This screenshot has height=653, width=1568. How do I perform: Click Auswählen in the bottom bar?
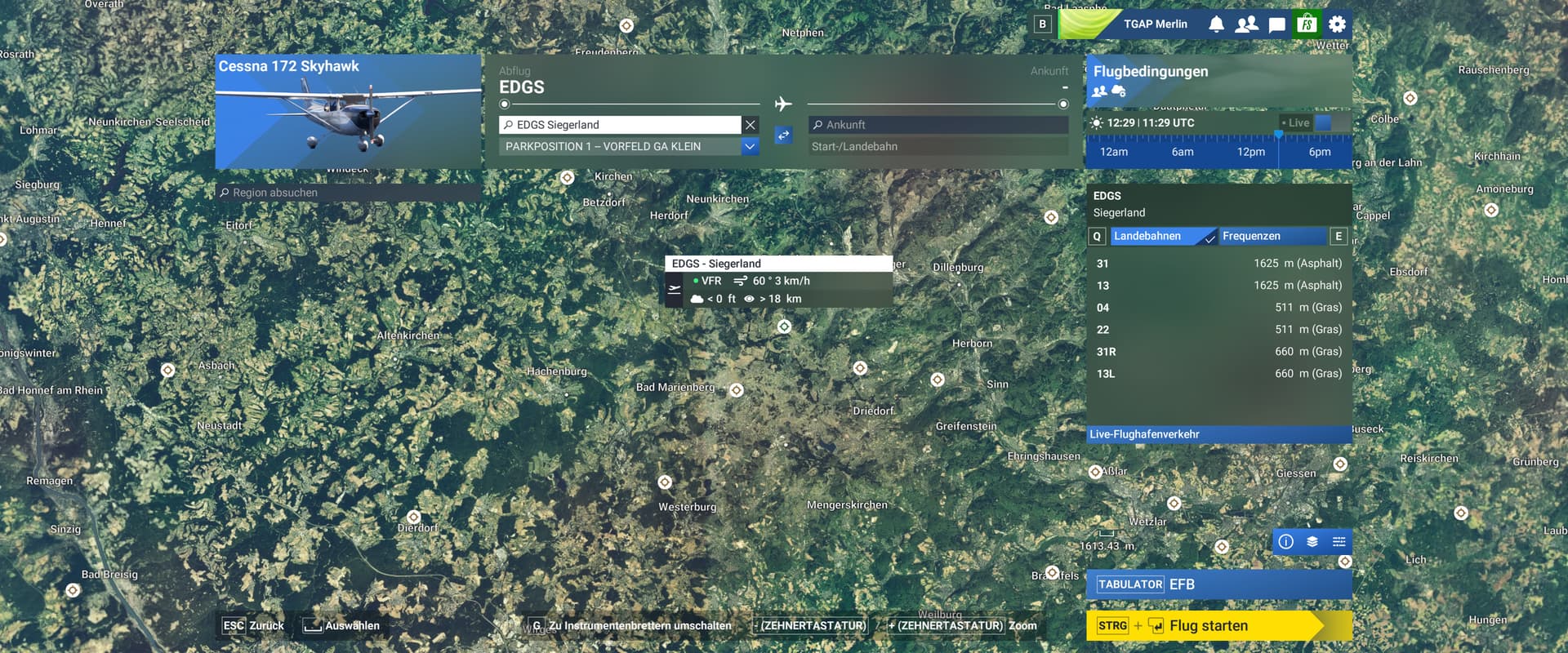coord(341,626)
